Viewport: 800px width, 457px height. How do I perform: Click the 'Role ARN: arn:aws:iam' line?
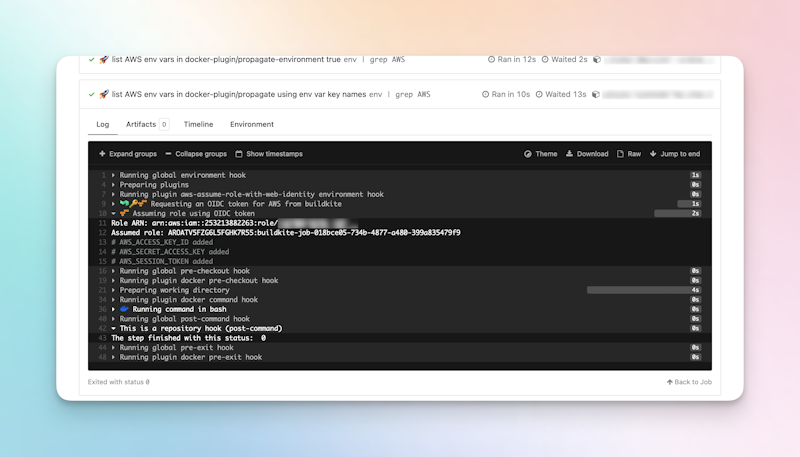[x=235, y=223]
